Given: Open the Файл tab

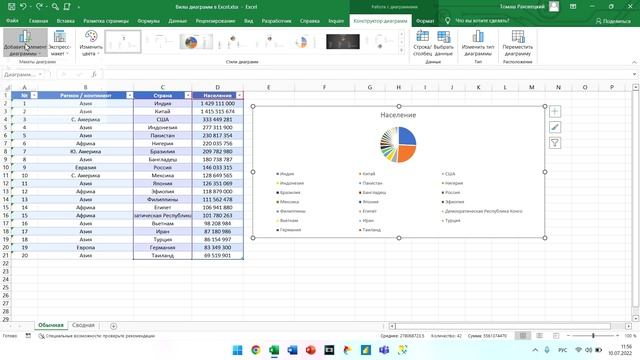Looking at the screenshot, I should pos(12,20).
